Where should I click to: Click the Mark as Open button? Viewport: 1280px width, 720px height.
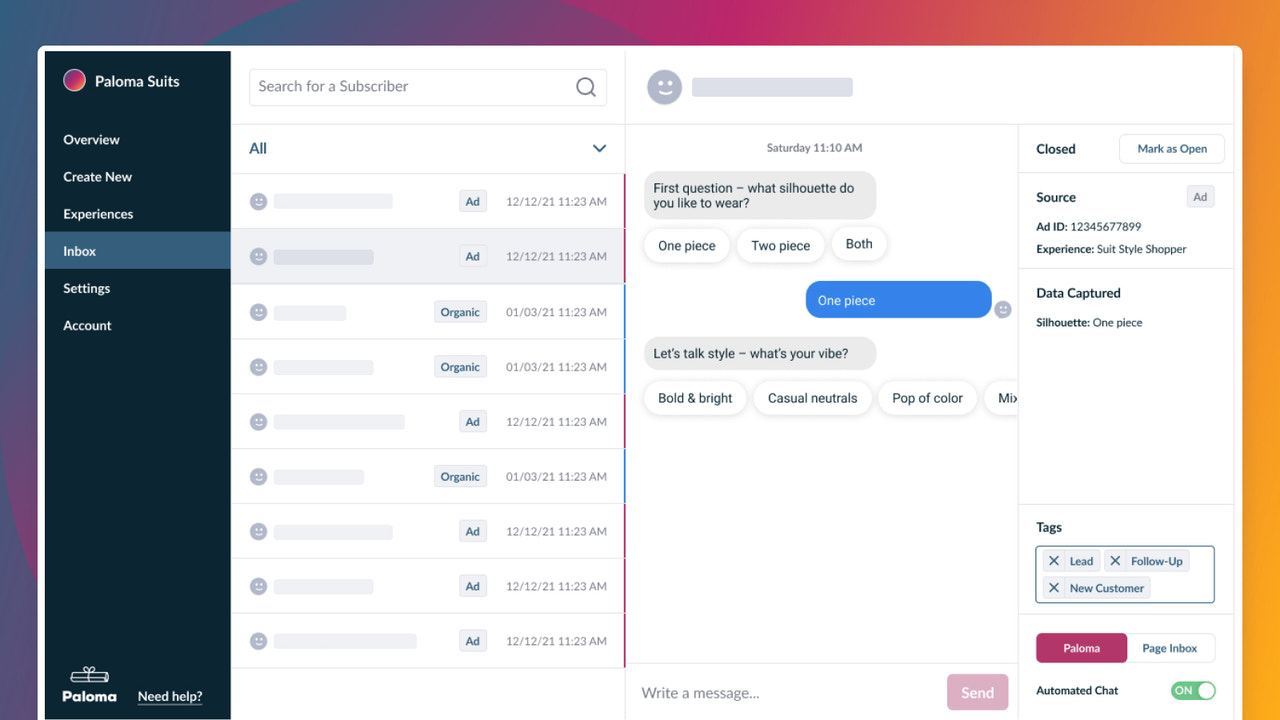tap(1171, 148)
